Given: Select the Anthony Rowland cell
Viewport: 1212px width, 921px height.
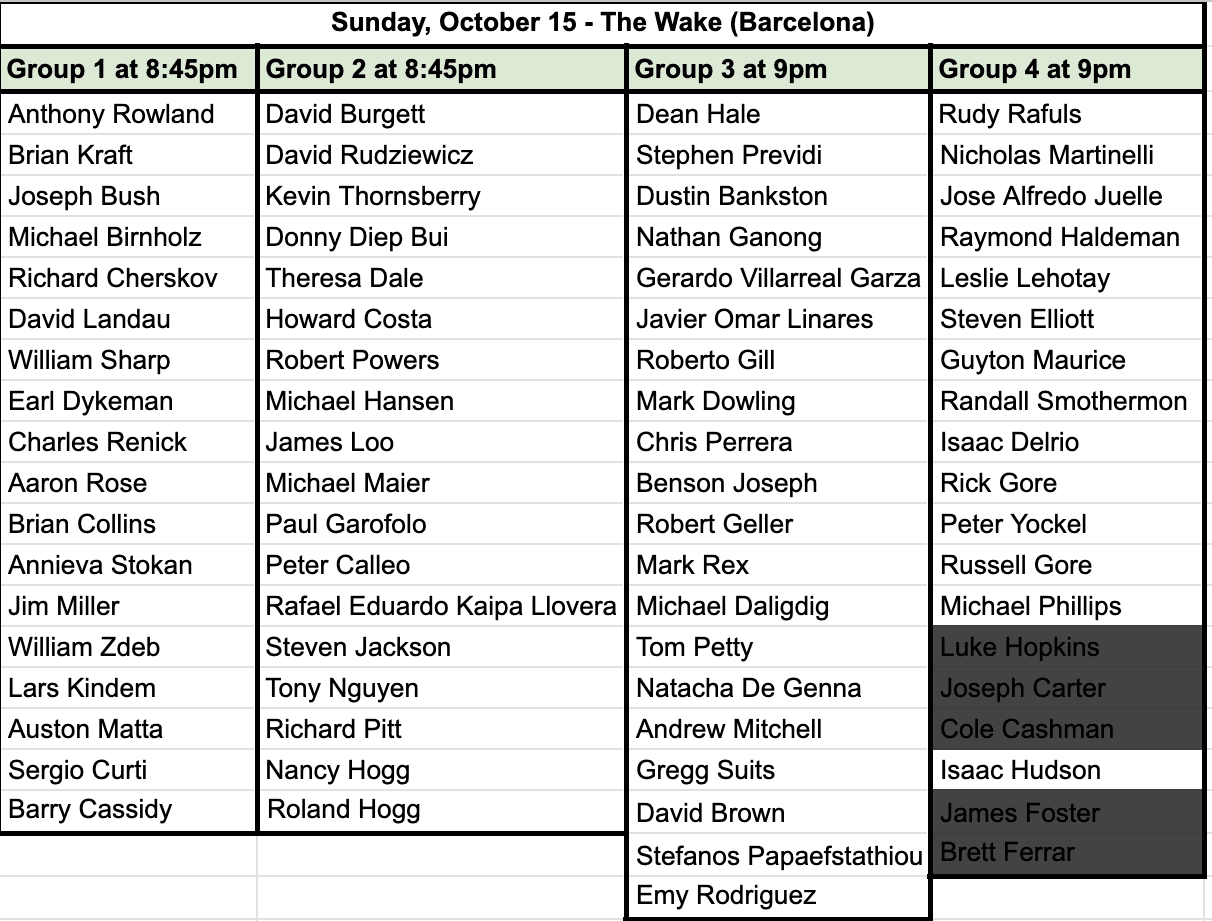Looking at the screenshot, I should tap(129, 114).
